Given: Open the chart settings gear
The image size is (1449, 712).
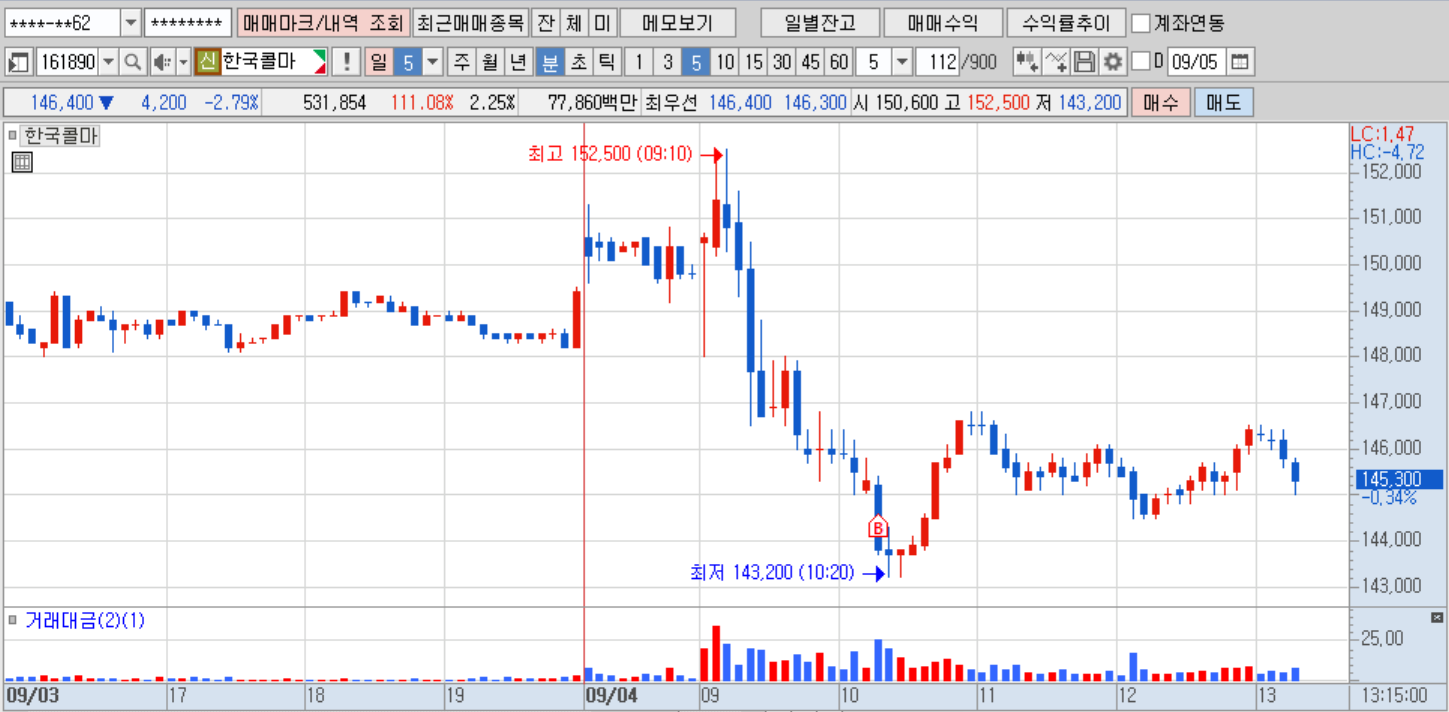Looking at the screenshot, I should coord(1112,62).
